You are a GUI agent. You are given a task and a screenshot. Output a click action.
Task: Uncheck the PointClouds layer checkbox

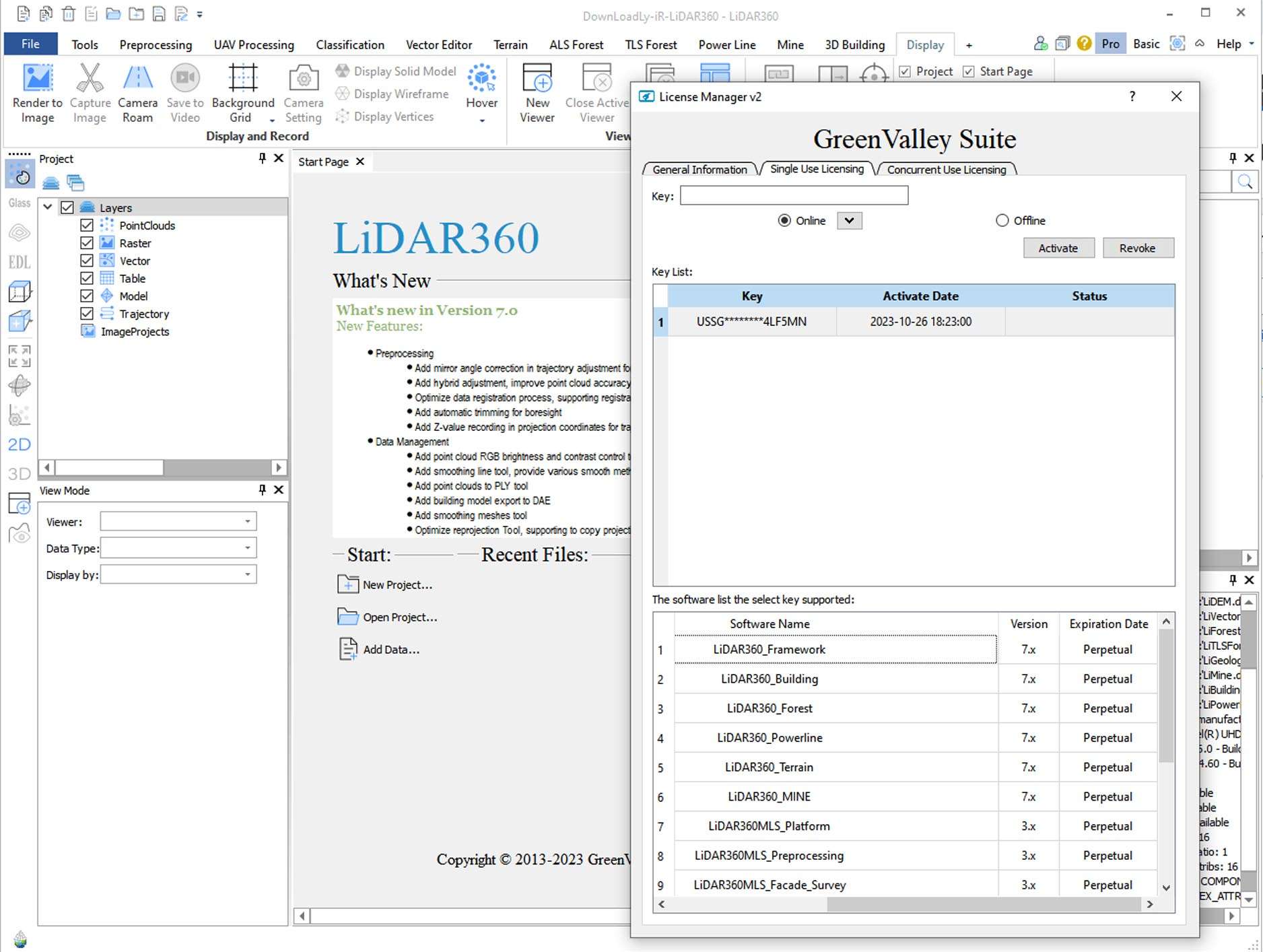click(x=87, y=226)
